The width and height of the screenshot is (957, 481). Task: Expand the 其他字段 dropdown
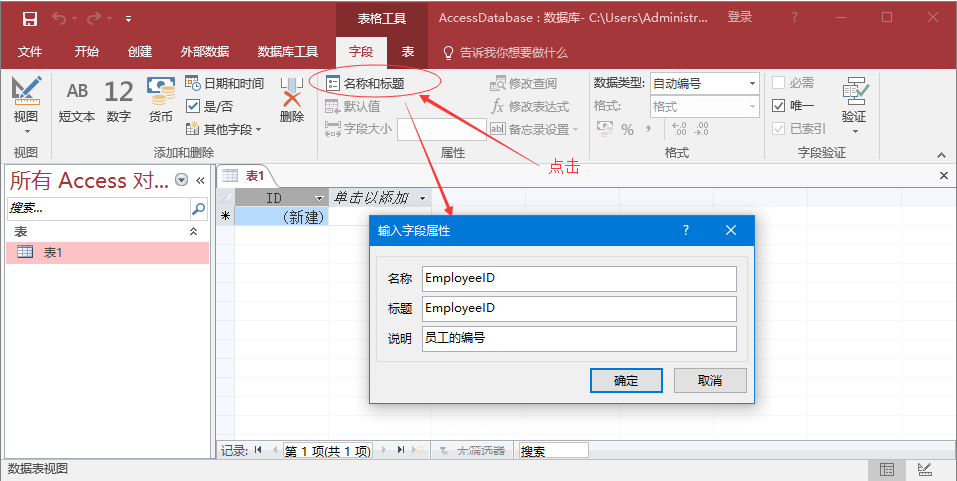coord(232,129)
